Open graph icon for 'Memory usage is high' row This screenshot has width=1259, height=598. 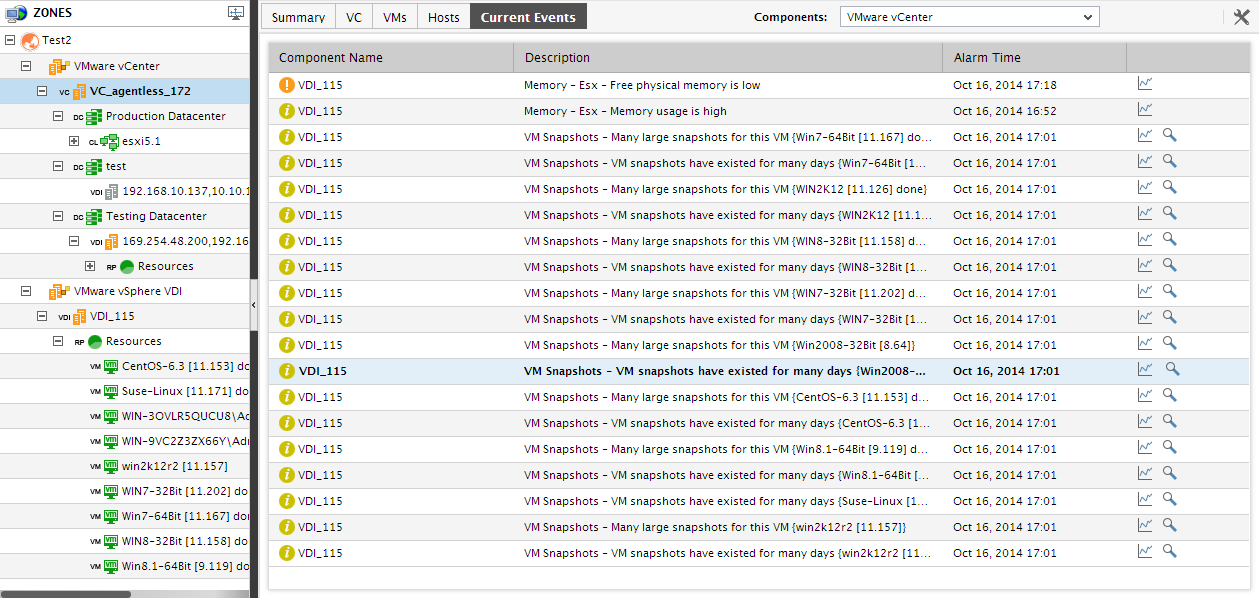tap(1145, 110)
